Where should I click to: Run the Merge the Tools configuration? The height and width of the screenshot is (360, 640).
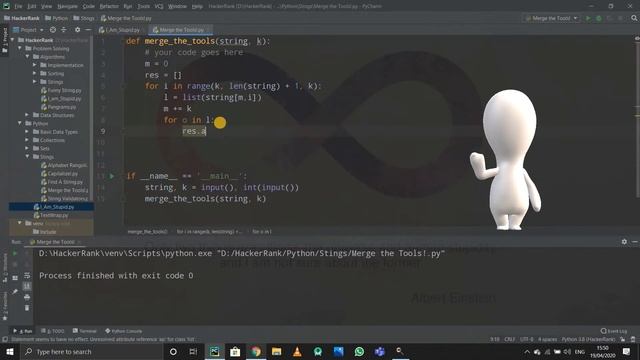588,18
